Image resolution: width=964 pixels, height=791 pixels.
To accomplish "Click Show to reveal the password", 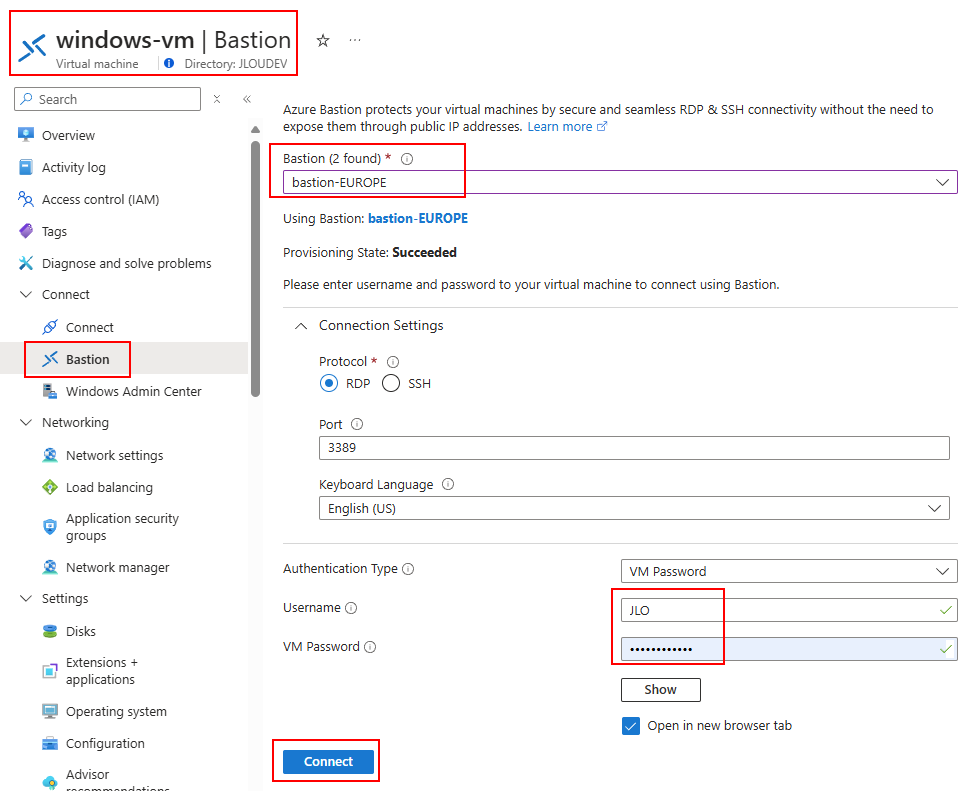I will click(660, 690).
